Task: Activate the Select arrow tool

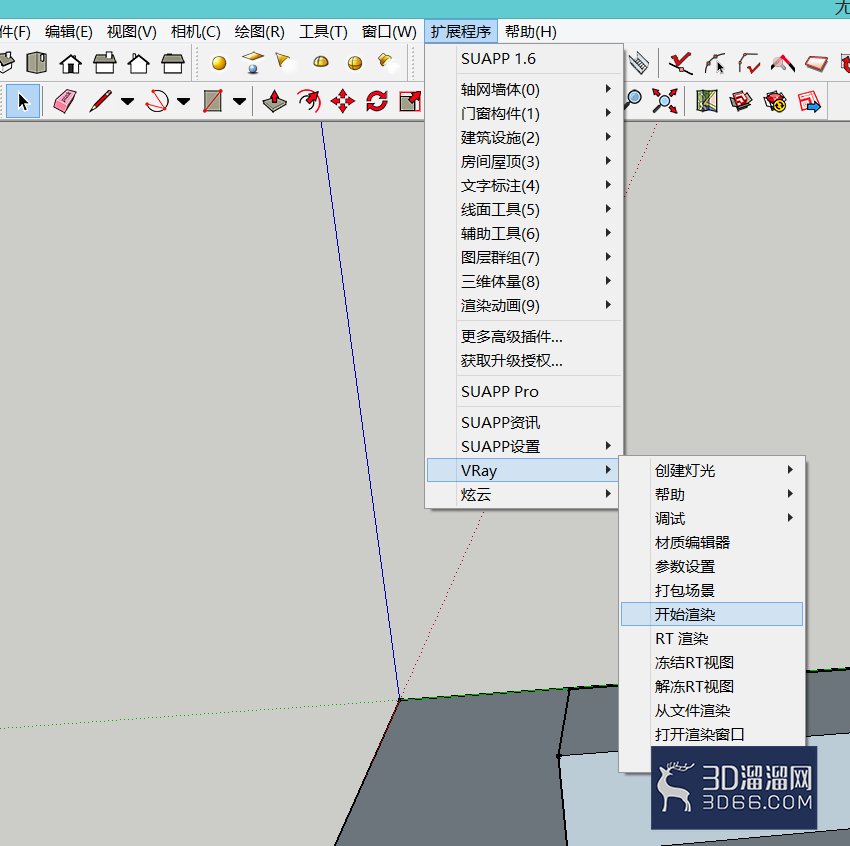Action: tap(22, 101)
